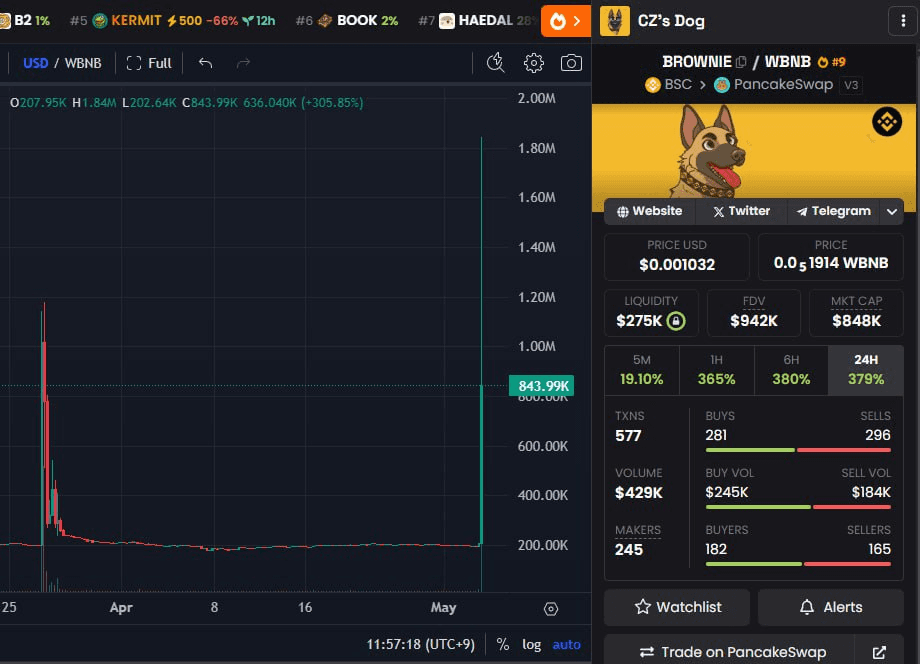The height and width of the screenshot is (664, 920).
Task: Click the v3 pool version badge
Action: coord(851,85)
